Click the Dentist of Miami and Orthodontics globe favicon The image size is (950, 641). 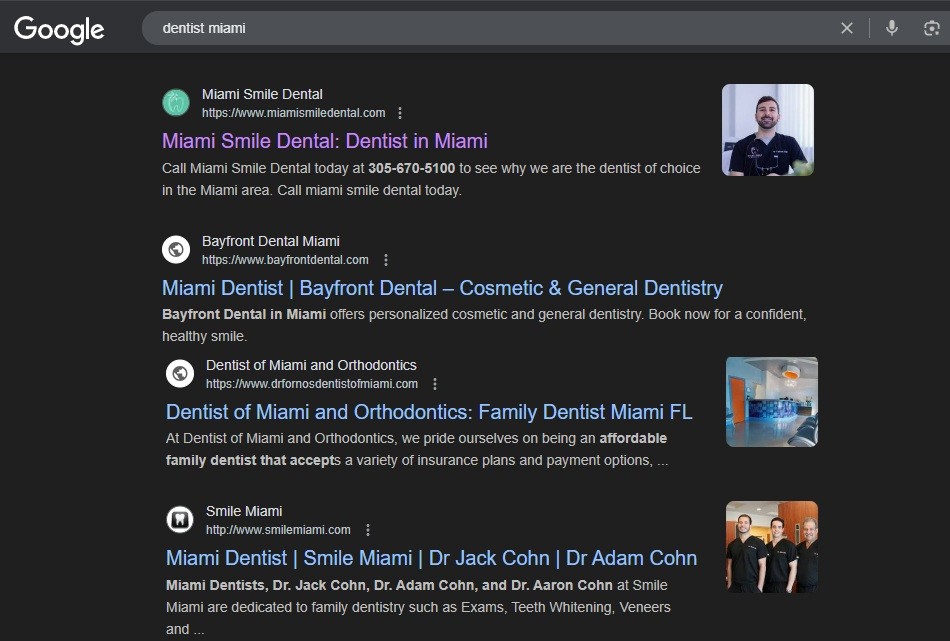(x=180, y=374)
